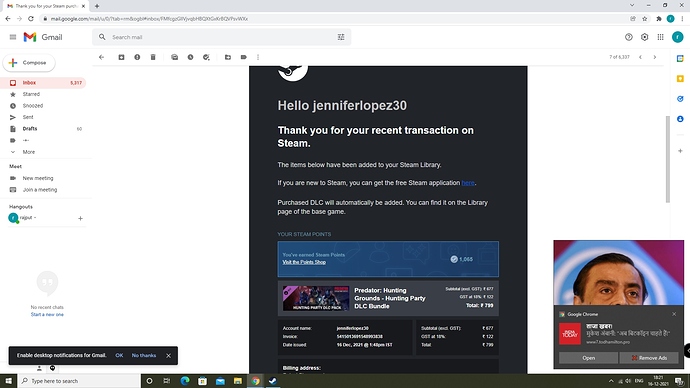
Task: Open the More actions three-dot menu
Action: pyautogui.click(x=258, y=57)
